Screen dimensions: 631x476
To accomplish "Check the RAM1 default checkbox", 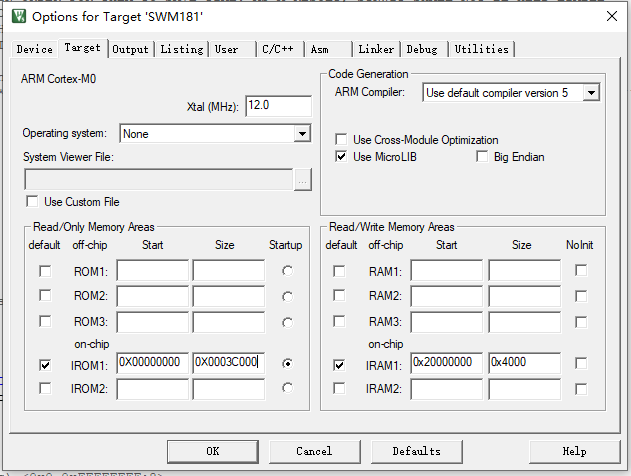I will [x=339, y=271].
